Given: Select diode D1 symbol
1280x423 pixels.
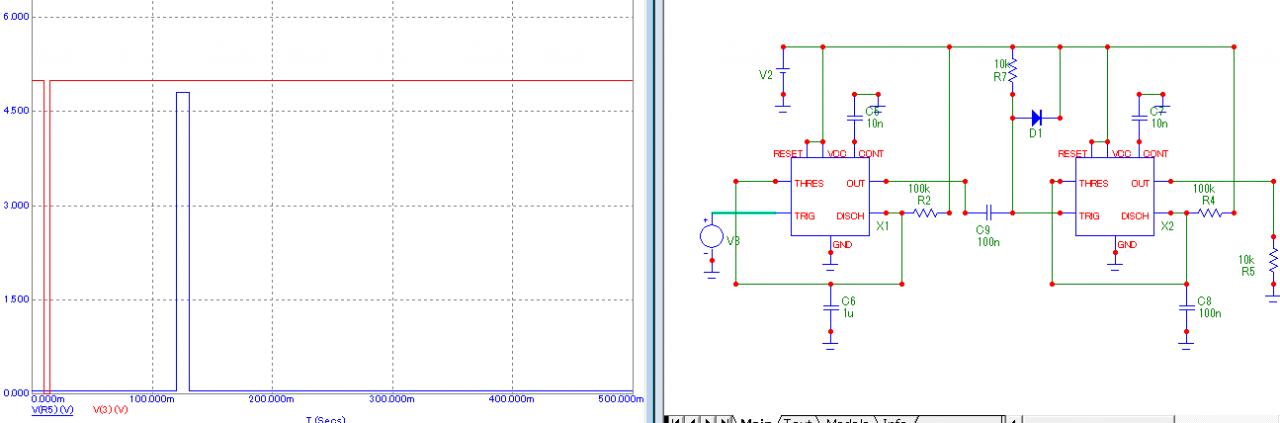Looking at the screenshot, I should click(x=1036, y=117).
